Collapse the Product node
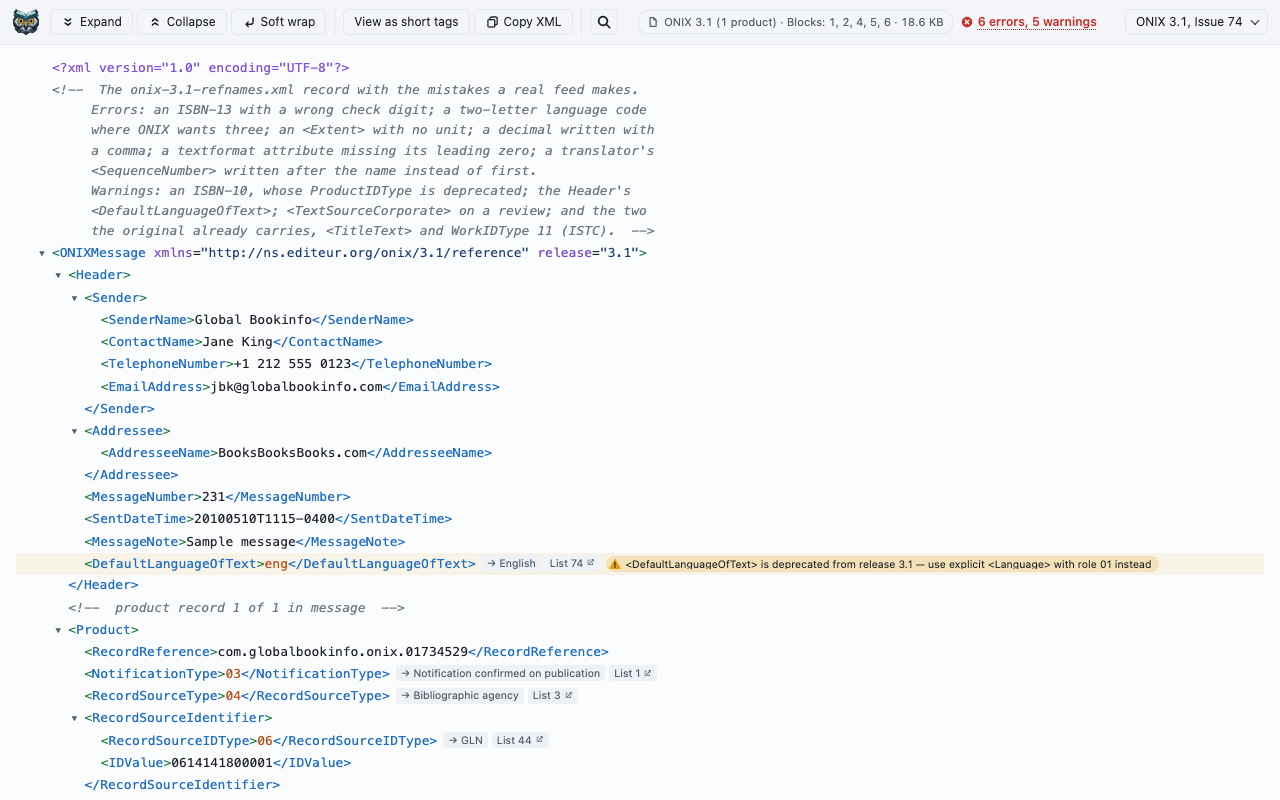 58,630
